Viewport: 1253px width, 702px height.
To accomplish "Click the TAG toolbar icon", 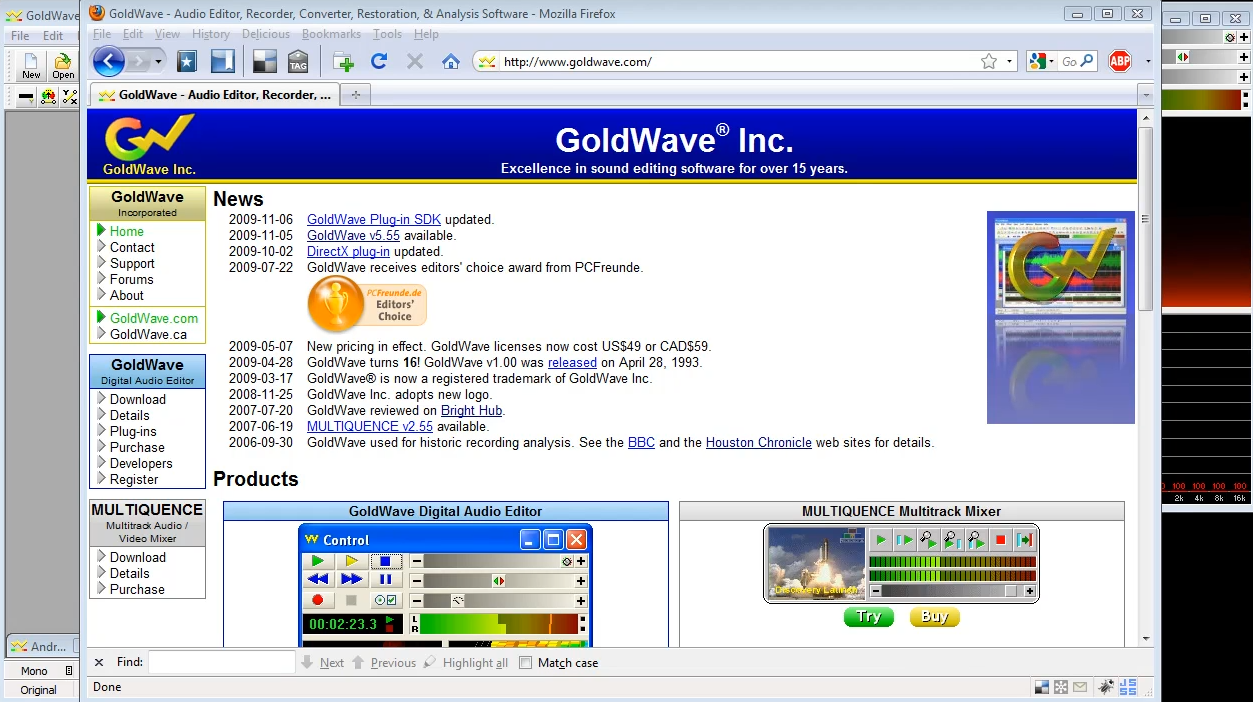I will (298, 61).
